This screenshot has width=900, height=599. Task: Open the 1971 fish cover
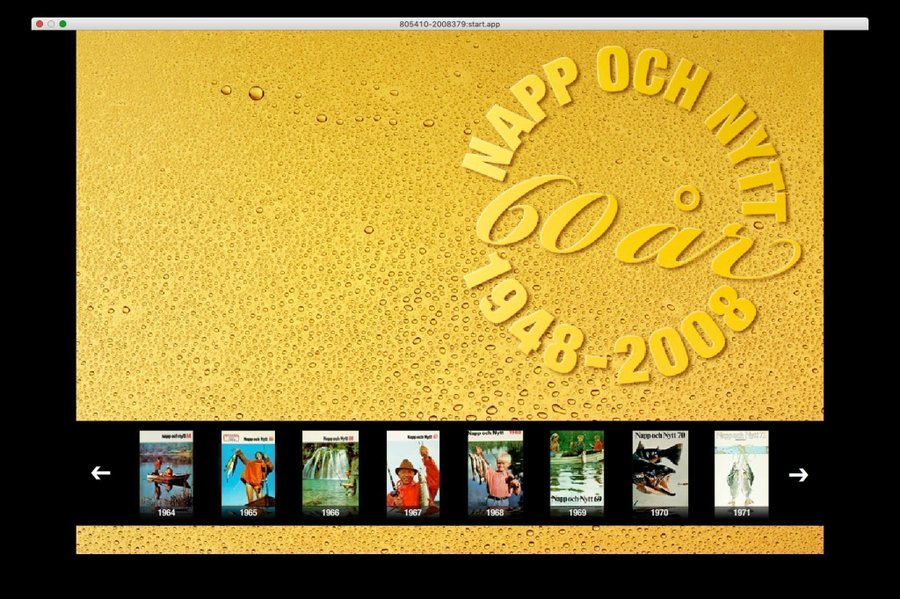coord(742,474)
